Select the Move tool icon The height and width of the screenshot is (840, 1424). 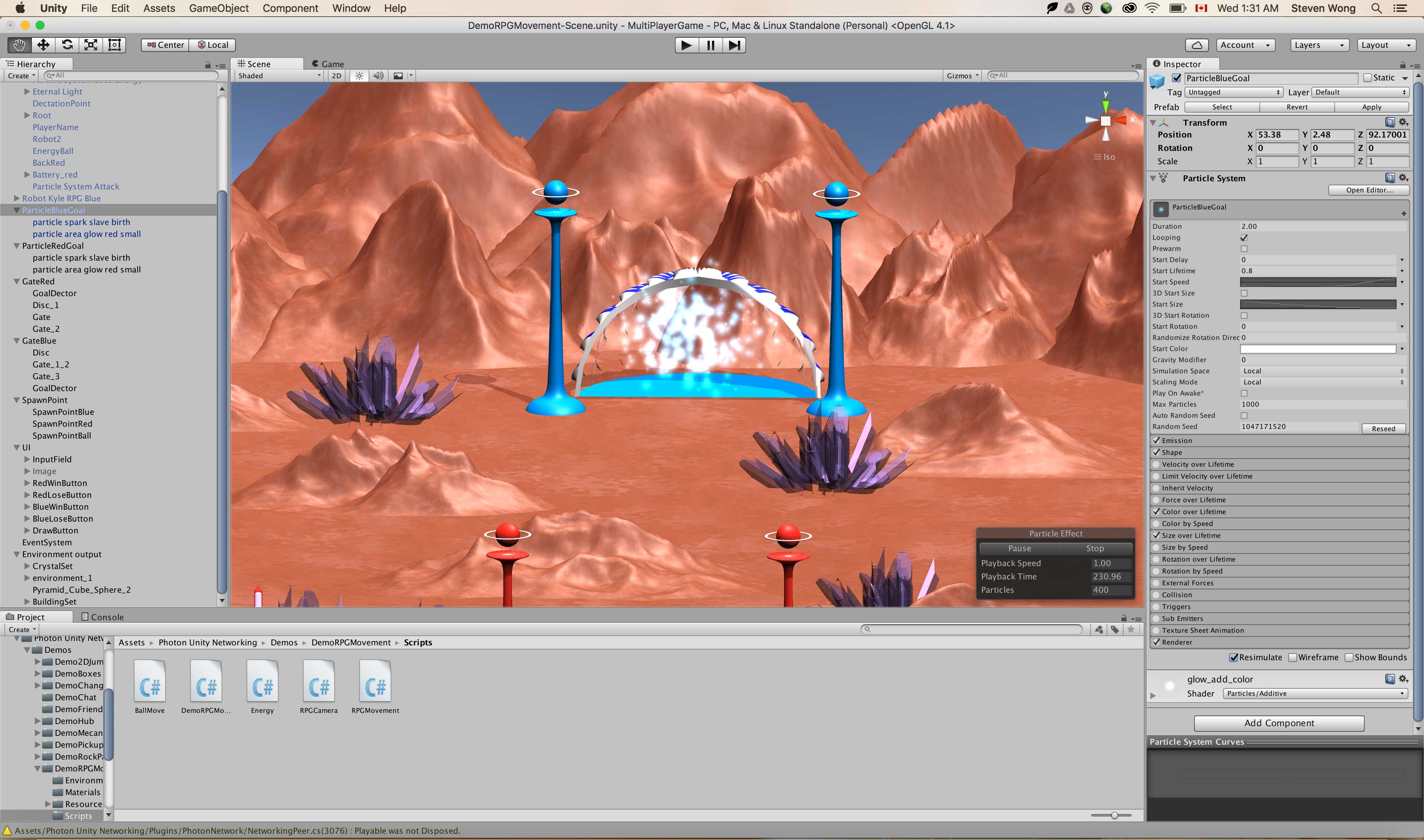click(43, 45)
